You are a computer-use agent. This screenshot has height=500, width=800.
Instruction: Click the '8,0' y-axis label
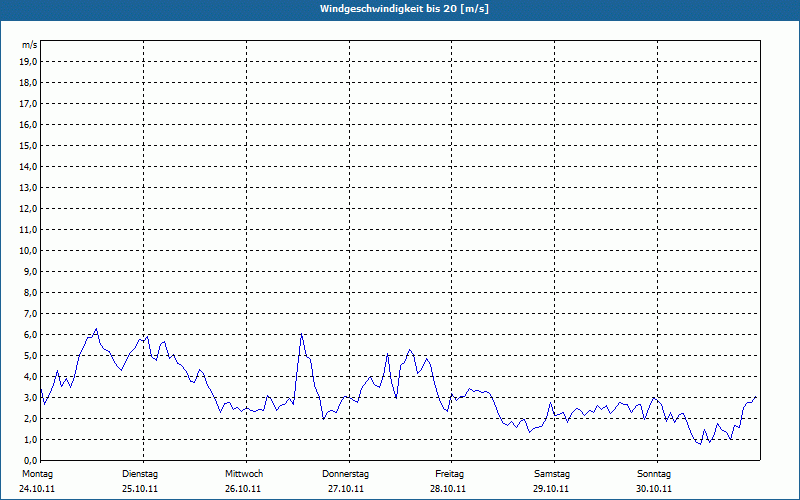[30, 292]
